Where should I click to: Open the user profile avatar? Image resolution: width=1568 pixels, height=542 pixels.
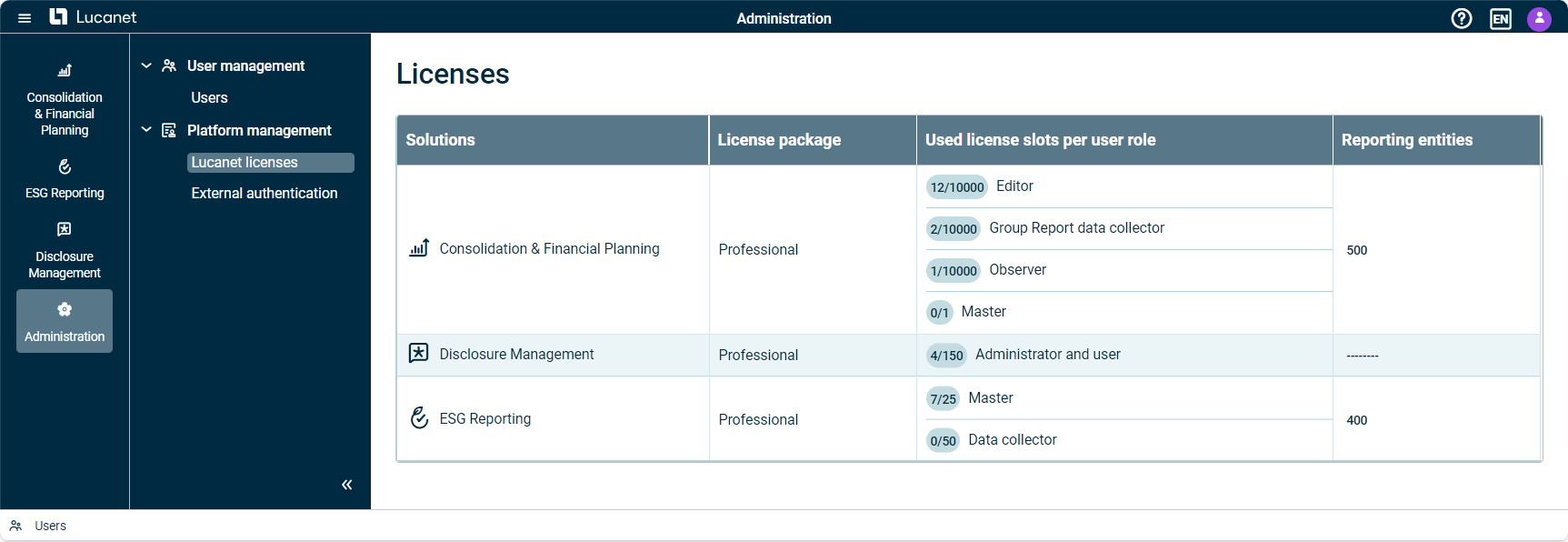point(1539,18)
